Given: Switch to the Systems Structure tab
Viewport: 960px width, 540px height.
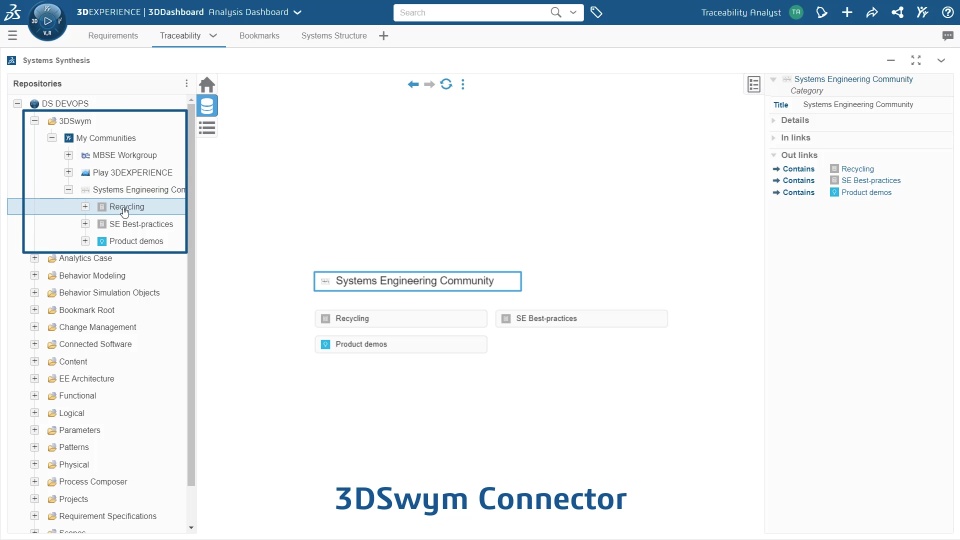Looking at the screenshot, I should (x=334, y=36).
